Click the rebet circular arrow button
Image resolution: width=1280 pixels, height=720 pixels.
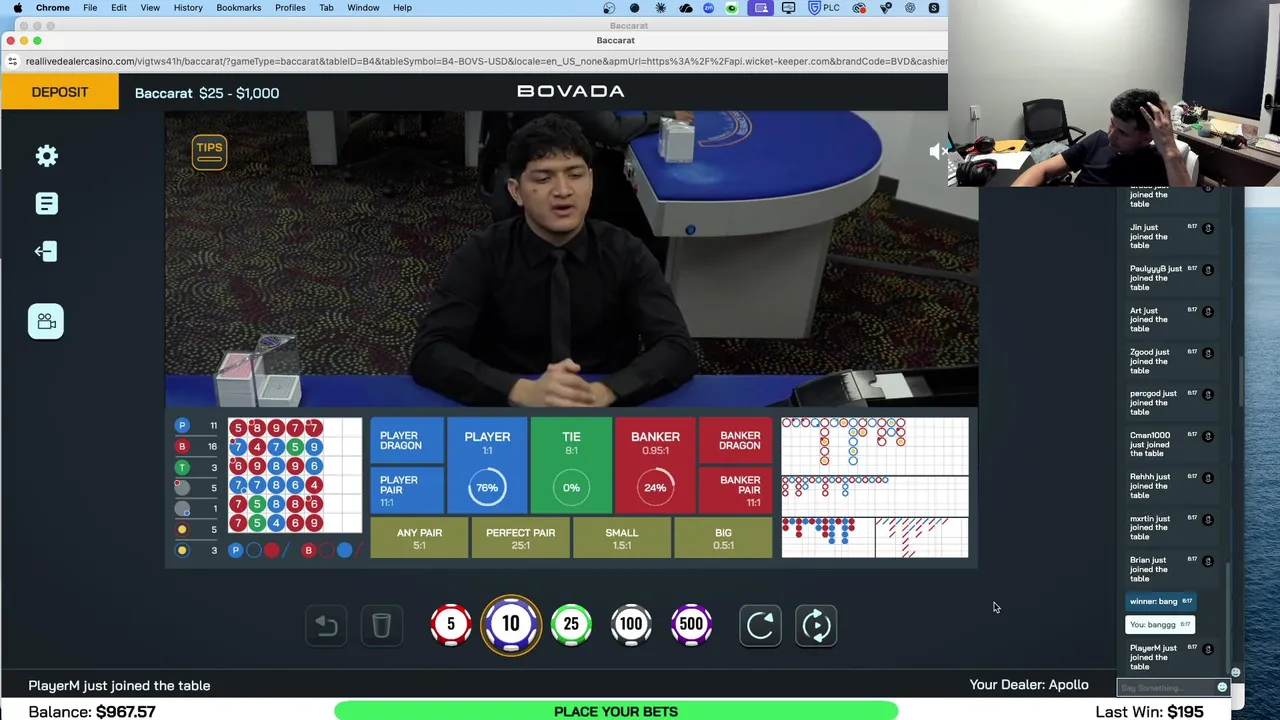[760, 625]
